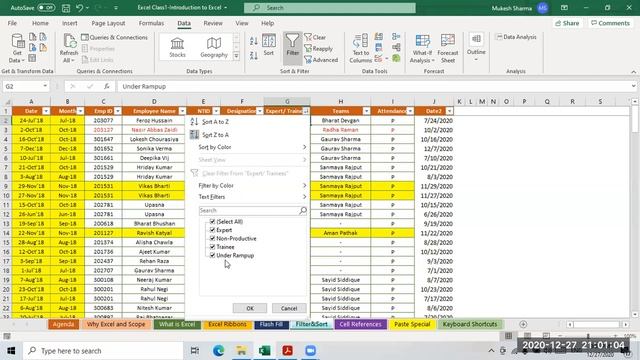Click the Share button
This screenshot has height=360, width=640.
pyautogui.click(x=567, y=23)
